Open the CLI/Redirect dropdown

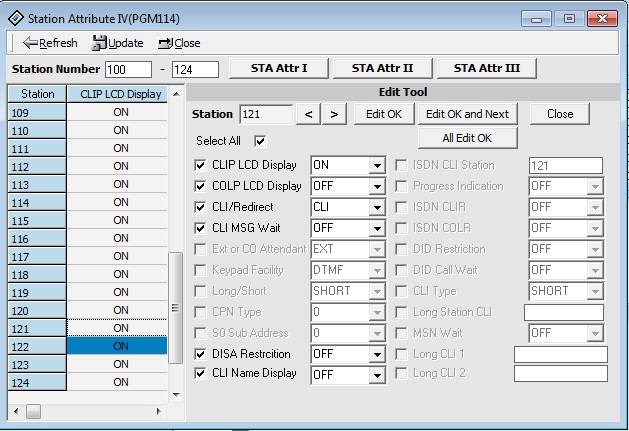[376, 207]
